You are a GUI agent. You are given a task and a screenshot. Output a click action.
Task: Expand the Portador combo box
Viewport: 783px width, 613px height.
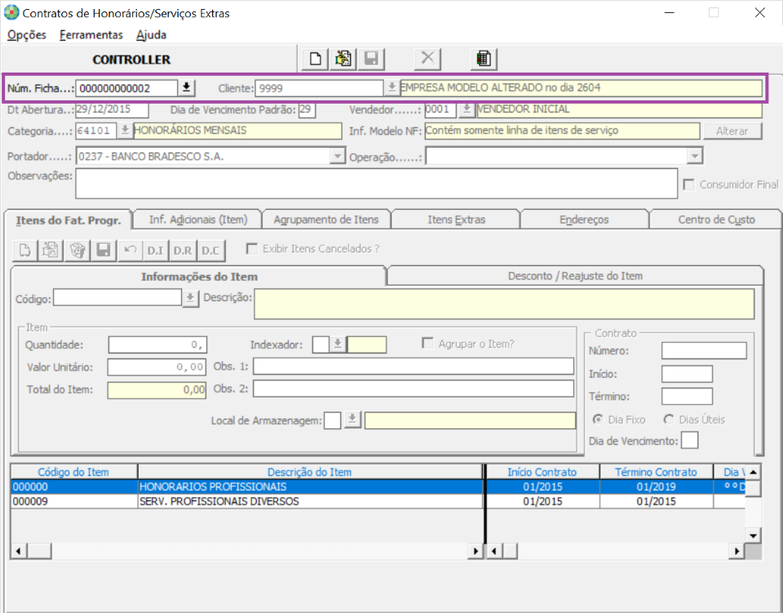338,156
